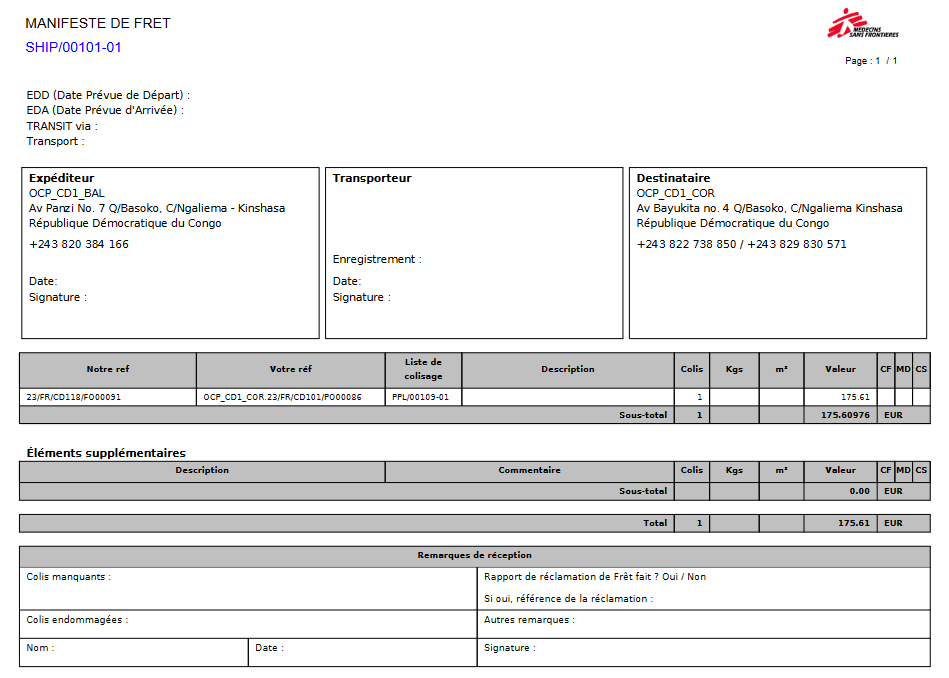Screen dimensions: 949x678
Task: Open the SHIP/00101-01 reference link
Action: pyautogui.click(x=73, y=47)
